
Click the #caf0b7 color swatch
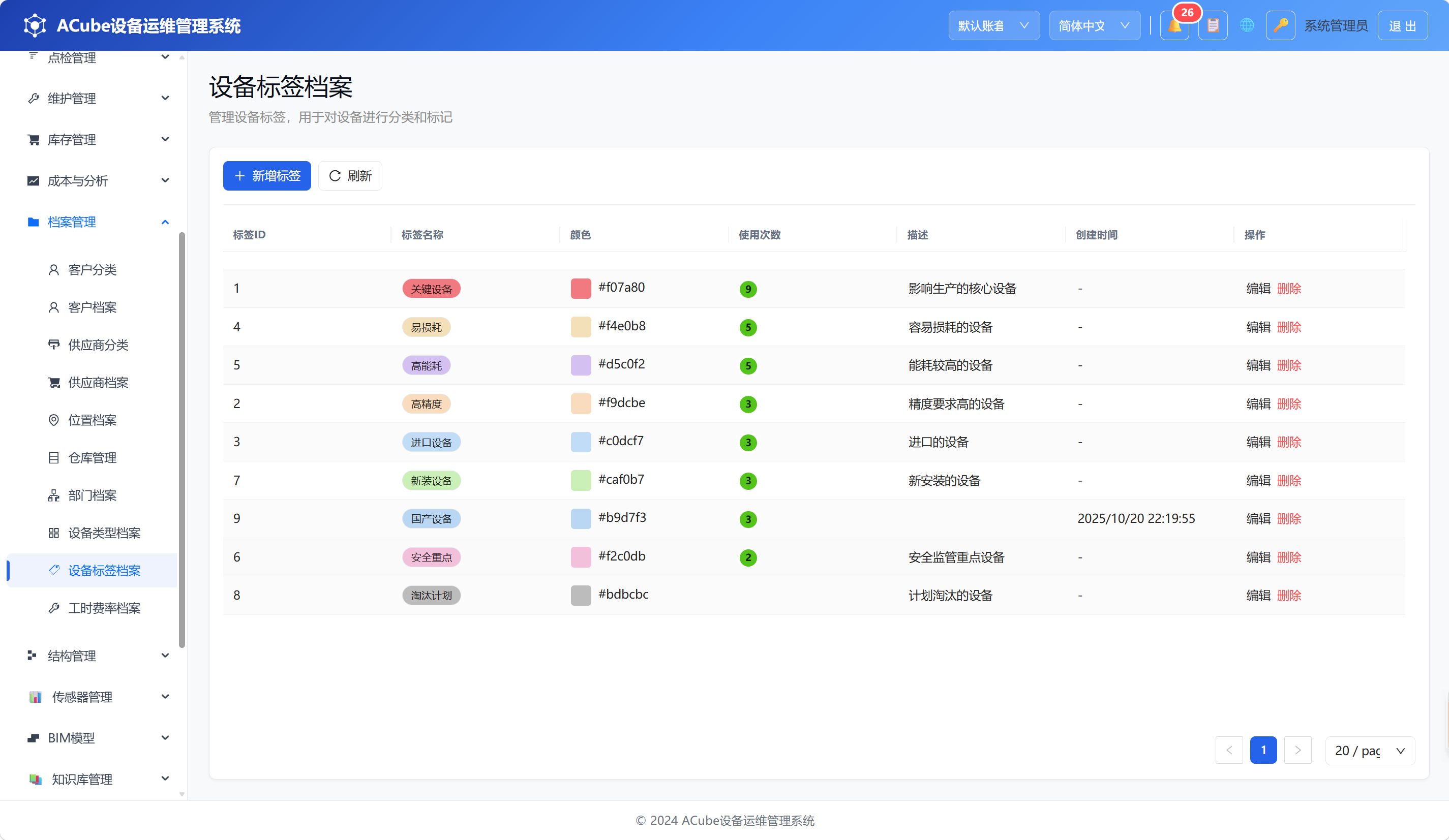click(x=581, y=480)
